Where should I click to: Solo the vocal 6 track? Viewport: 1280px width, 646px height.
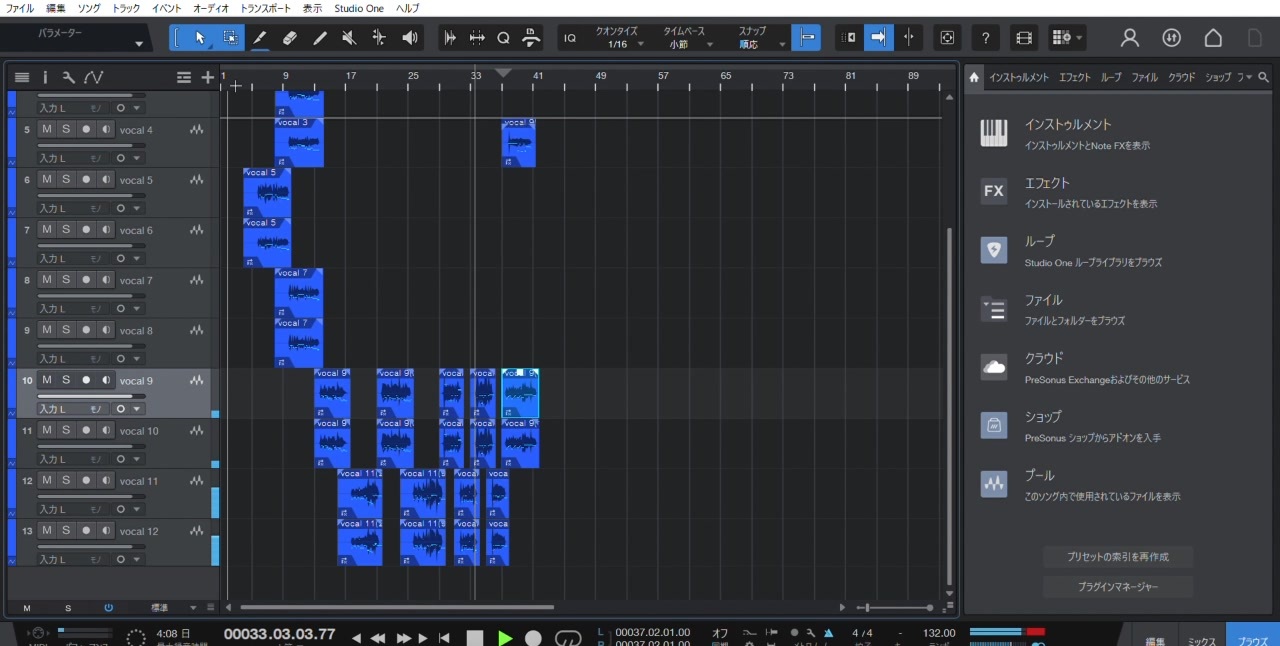(x=65, y=229)
